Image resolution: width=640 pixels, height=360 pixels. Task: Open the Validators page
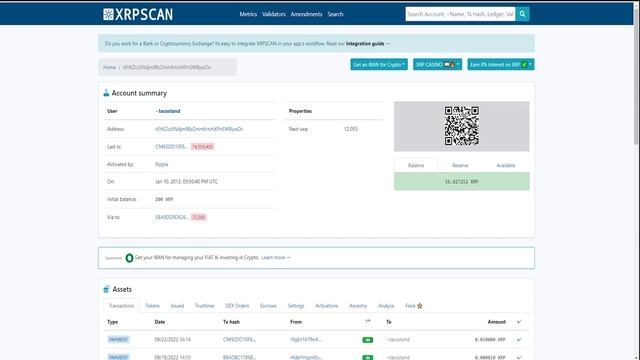click(x=273, y=14)
